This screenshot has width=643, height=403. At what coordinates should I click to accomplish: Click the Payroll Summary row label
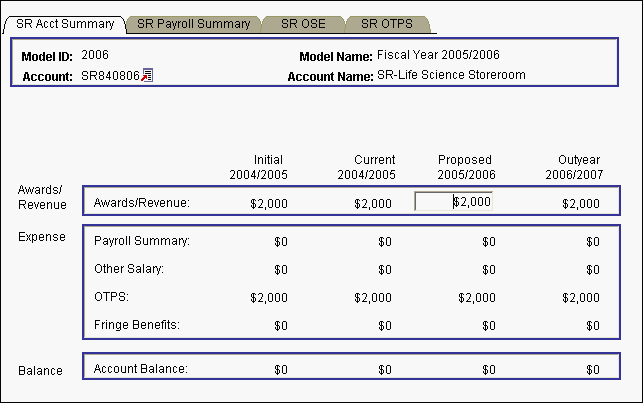click(141, 241)
